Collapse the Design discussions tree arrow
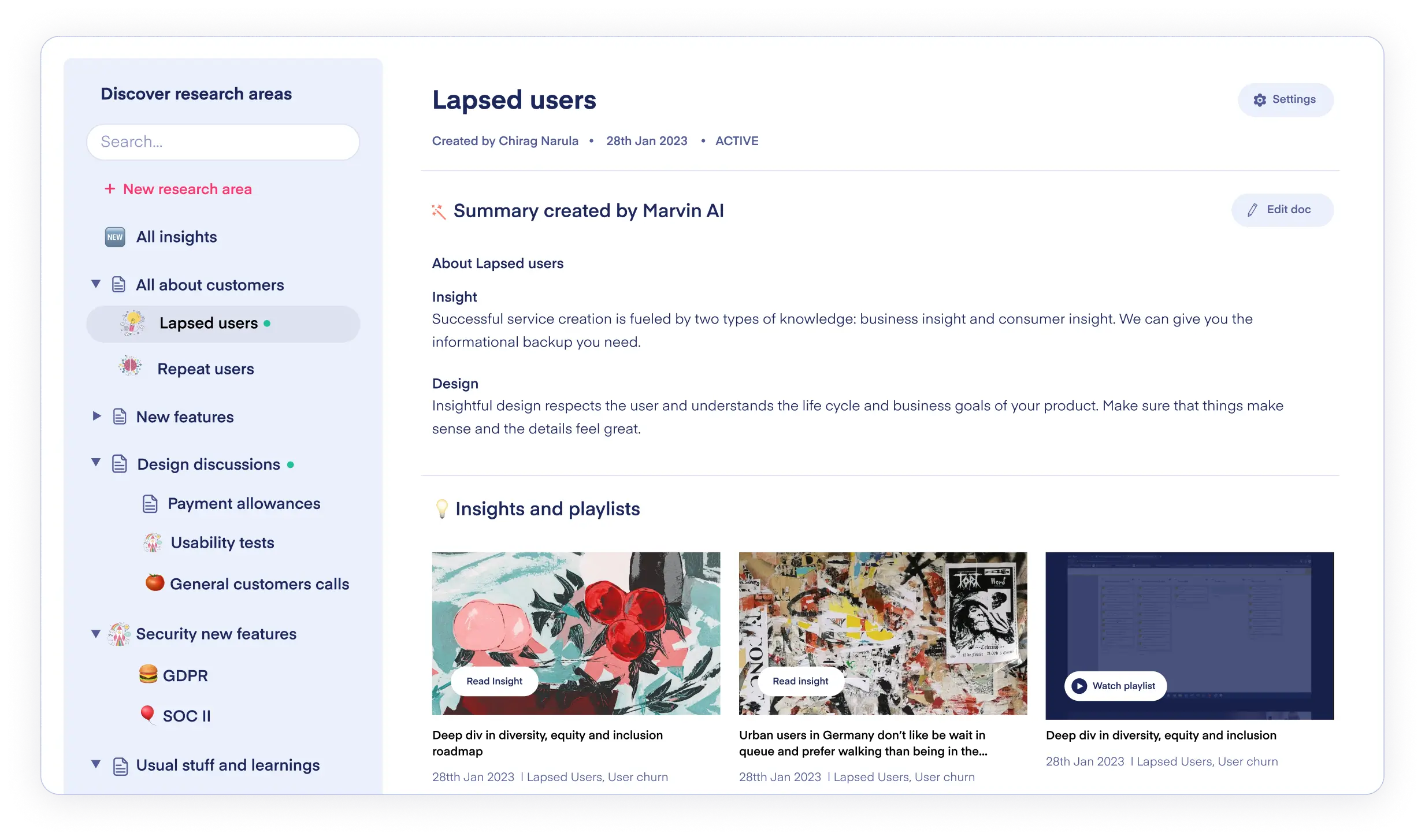Viewport: 1425px width, 840px height. (x=96, y=462)
